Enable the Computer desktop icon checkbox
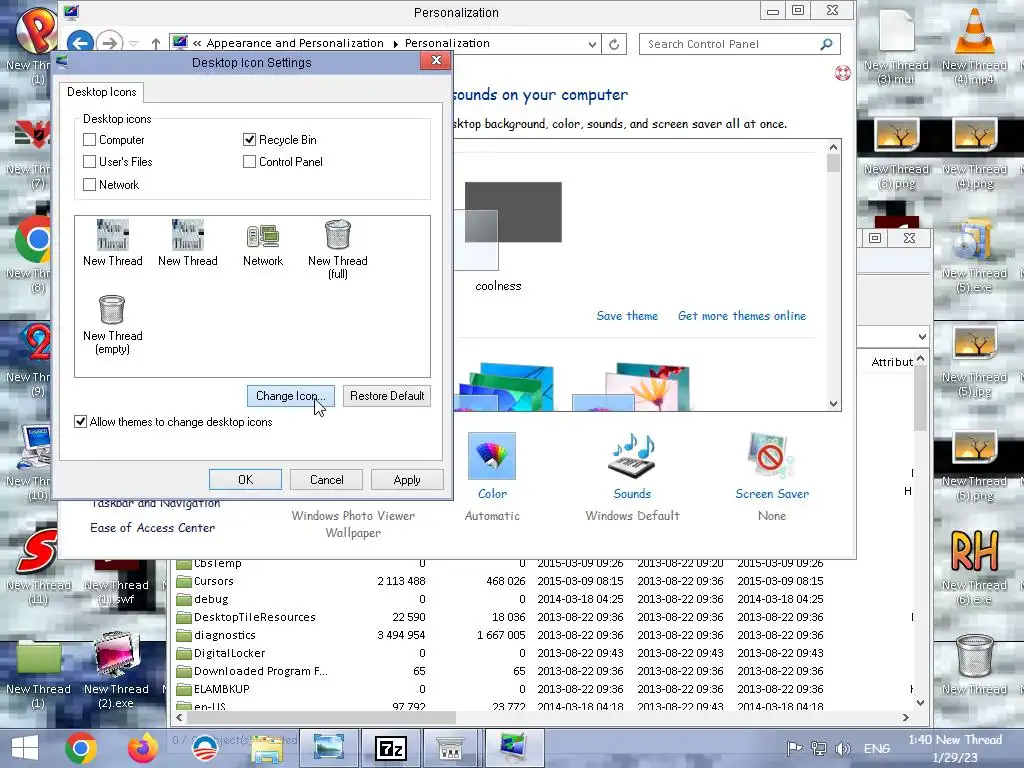The image size is (1024, 768). 89,140
